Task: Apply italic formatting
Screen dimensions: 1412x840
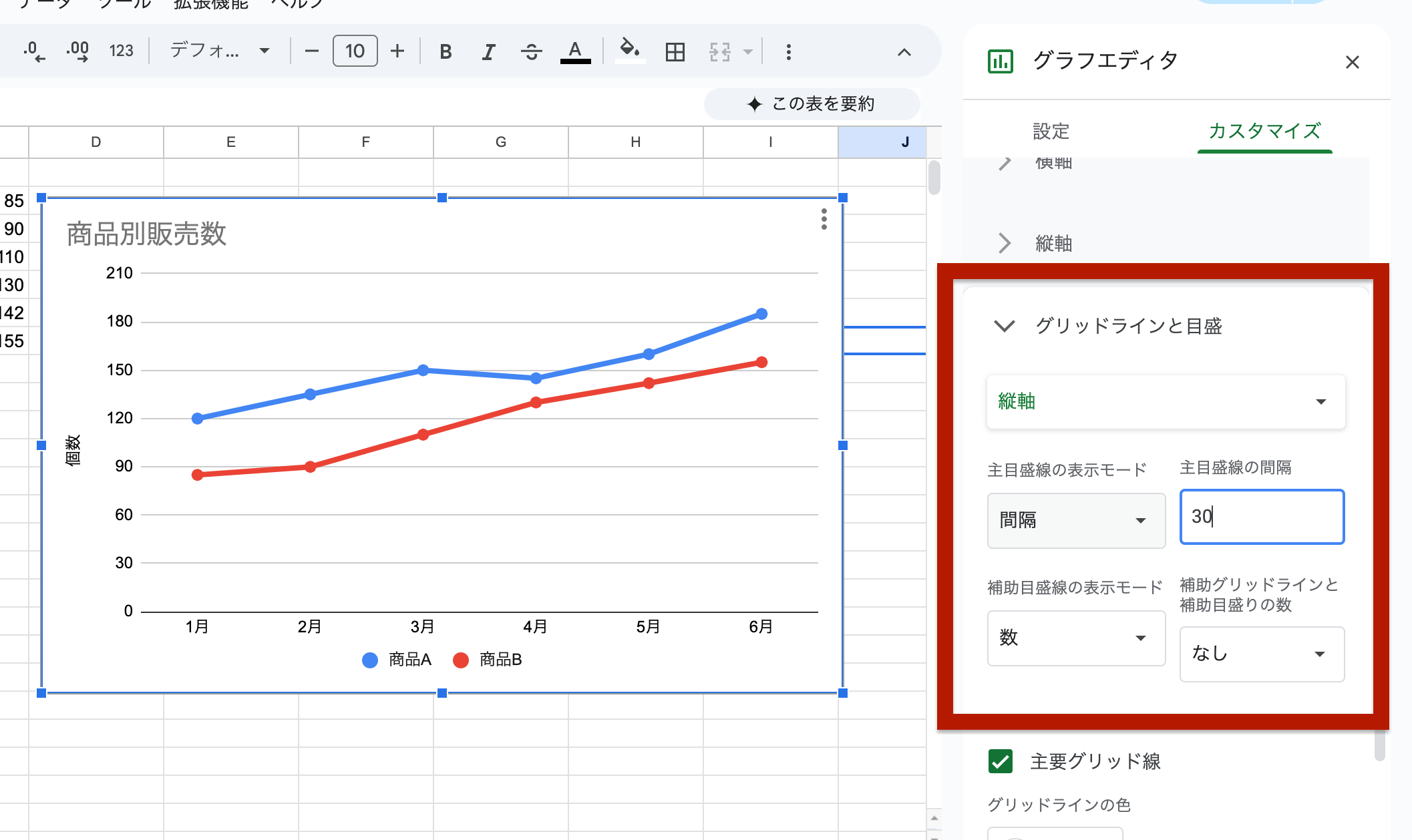Action: pyautogui.click(x=488, y=51)
